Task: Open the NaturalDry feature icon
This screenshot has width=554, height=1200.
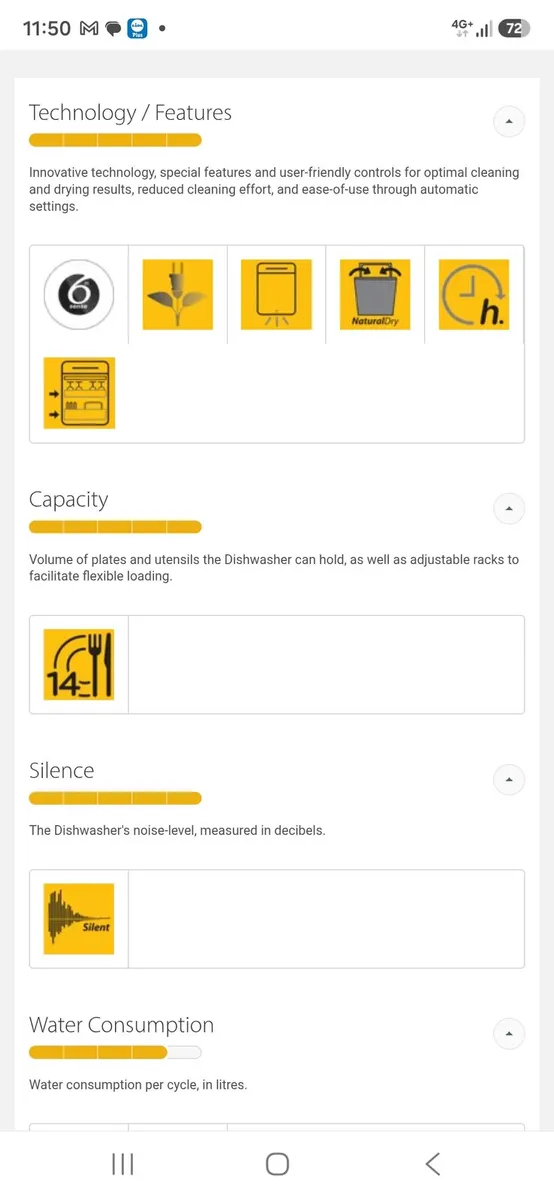Action: pyautogui.click(x=375, y=295)
